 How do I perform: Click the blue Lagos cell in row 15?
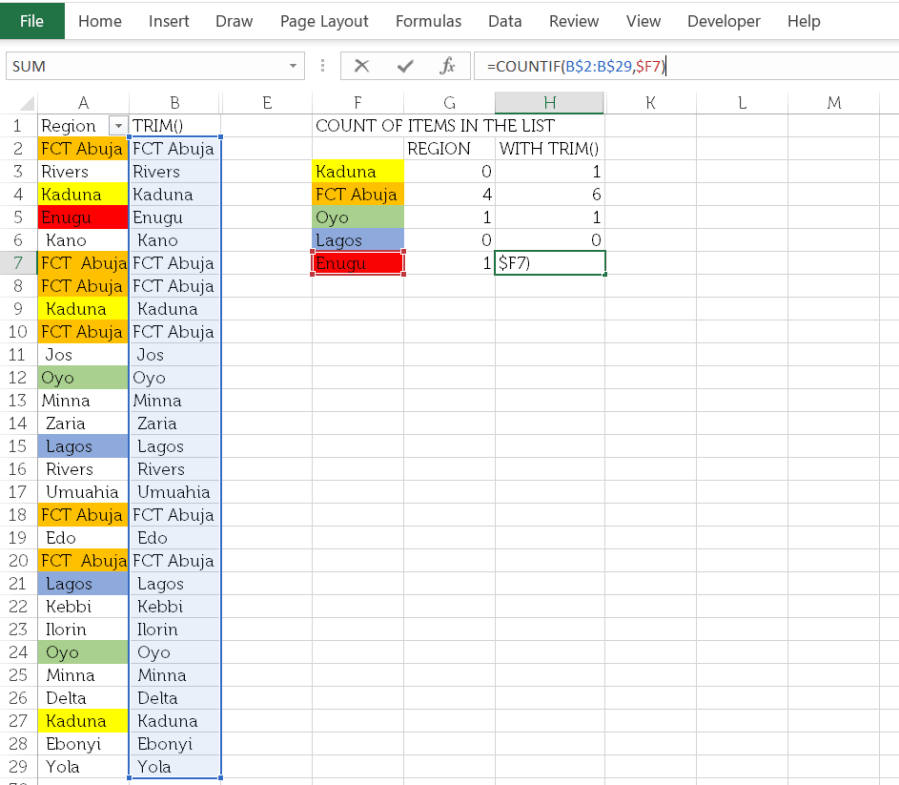[x=83, y=446]
